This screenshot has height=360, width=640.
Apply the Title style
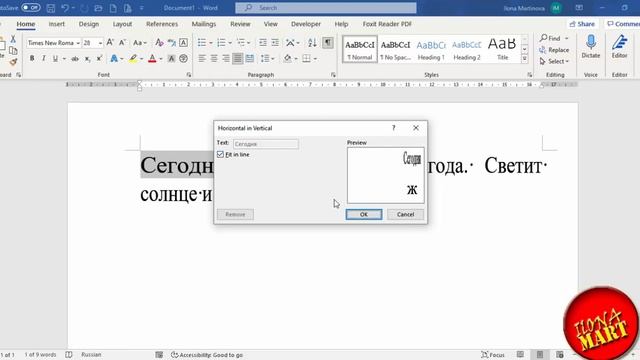pos(502,49)
